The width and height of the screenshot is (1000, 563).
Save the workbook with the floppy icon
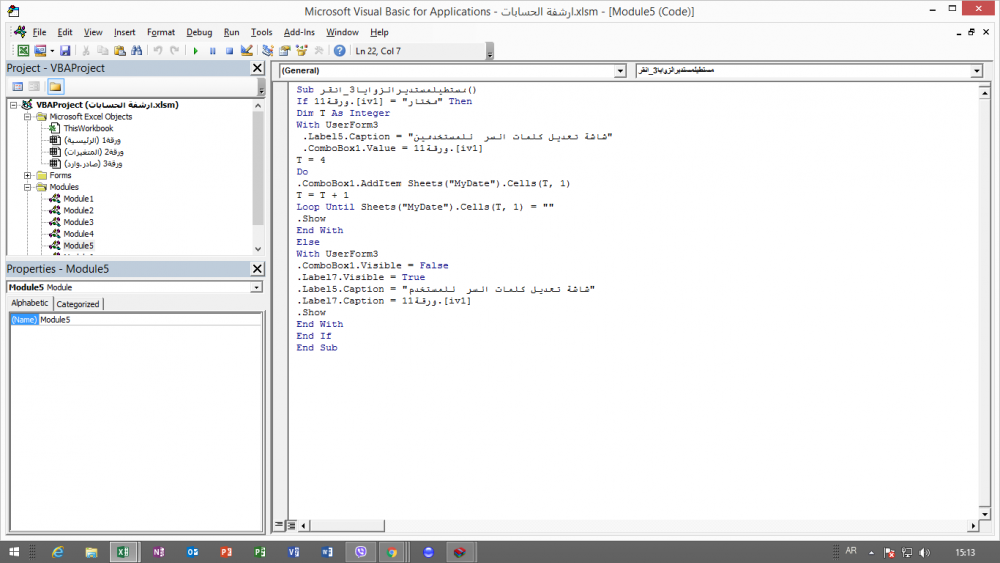point(65,51)
